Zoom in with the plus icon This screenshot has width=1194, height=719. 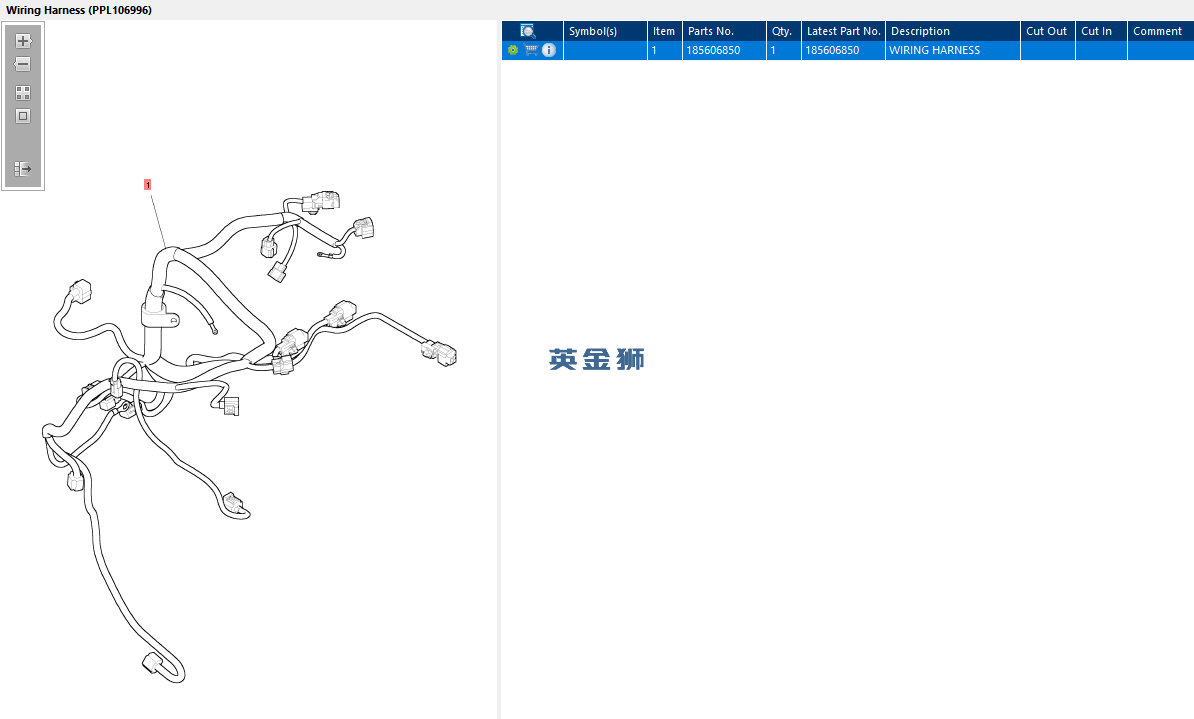pos(23,40)
